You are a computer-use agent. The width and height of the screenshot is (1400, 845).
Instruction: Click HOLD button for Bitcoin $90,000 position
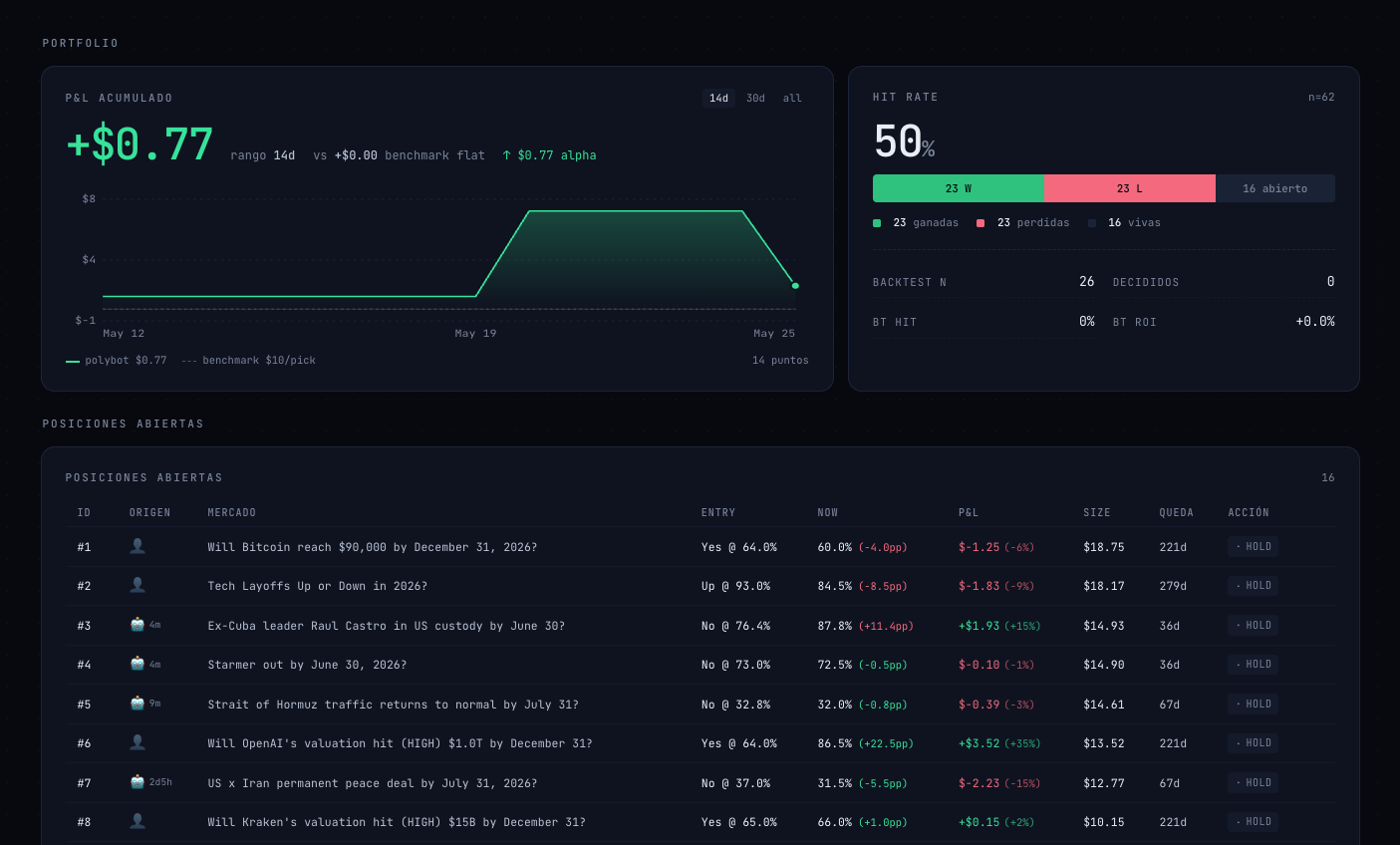[1254, 546]
